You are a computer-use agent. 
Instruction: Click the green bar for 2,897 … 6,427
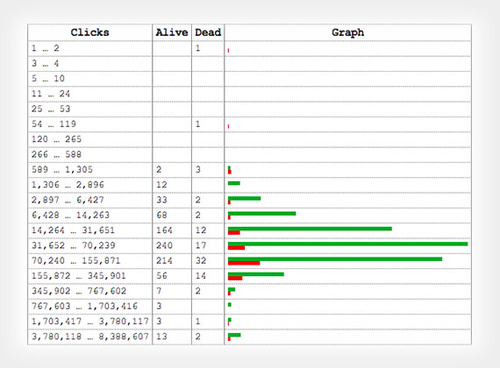click(244, 198)
